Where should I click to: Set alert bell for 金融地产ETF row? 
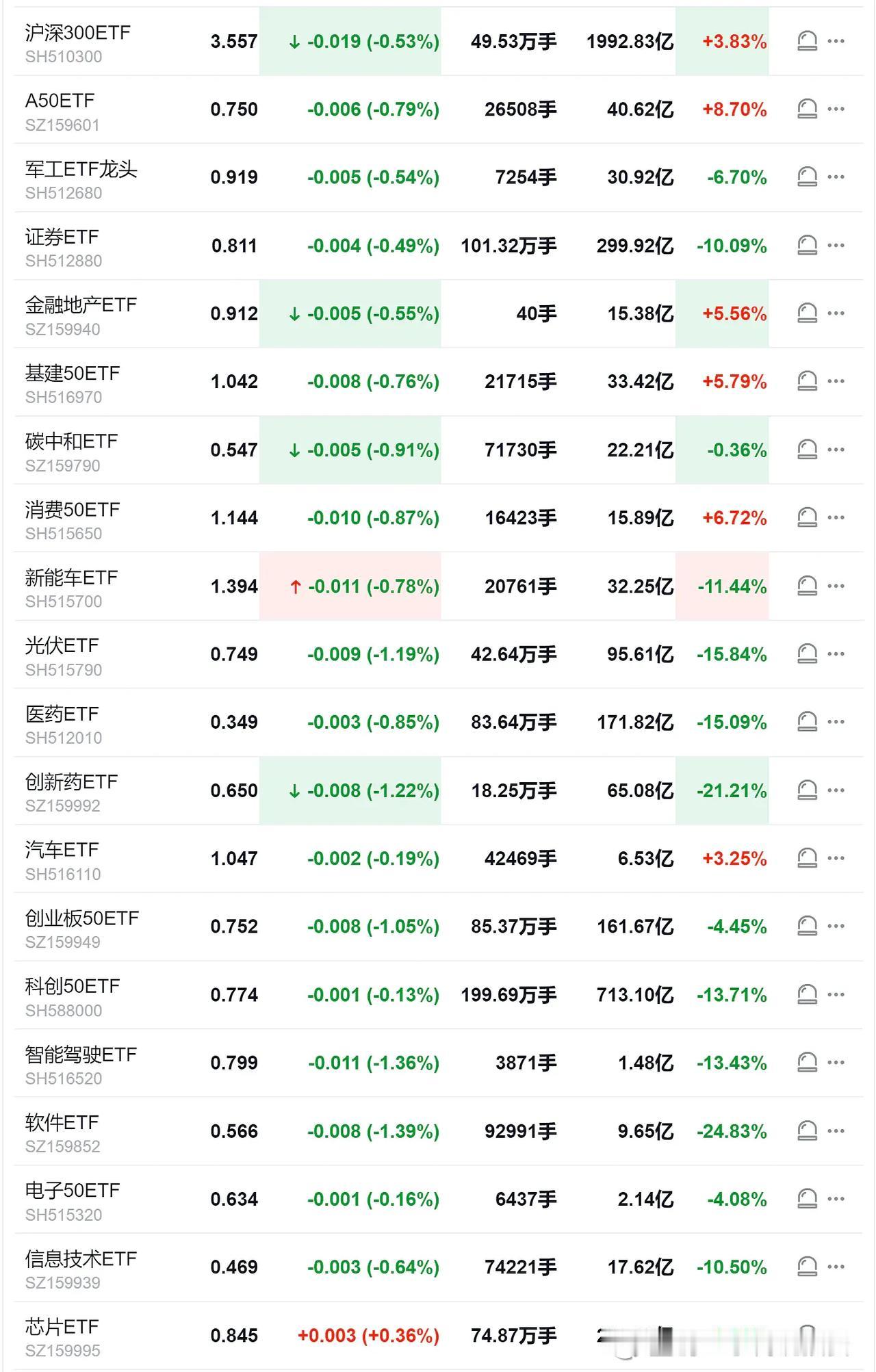808,313
